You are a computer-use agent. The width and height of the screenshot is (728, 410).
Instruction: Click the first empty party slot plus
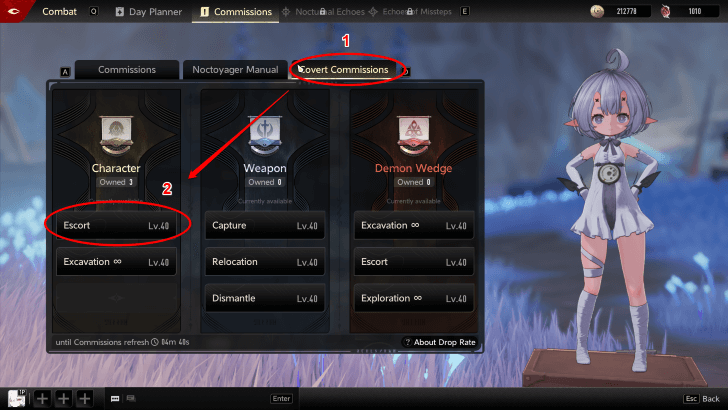pos(42,398)
